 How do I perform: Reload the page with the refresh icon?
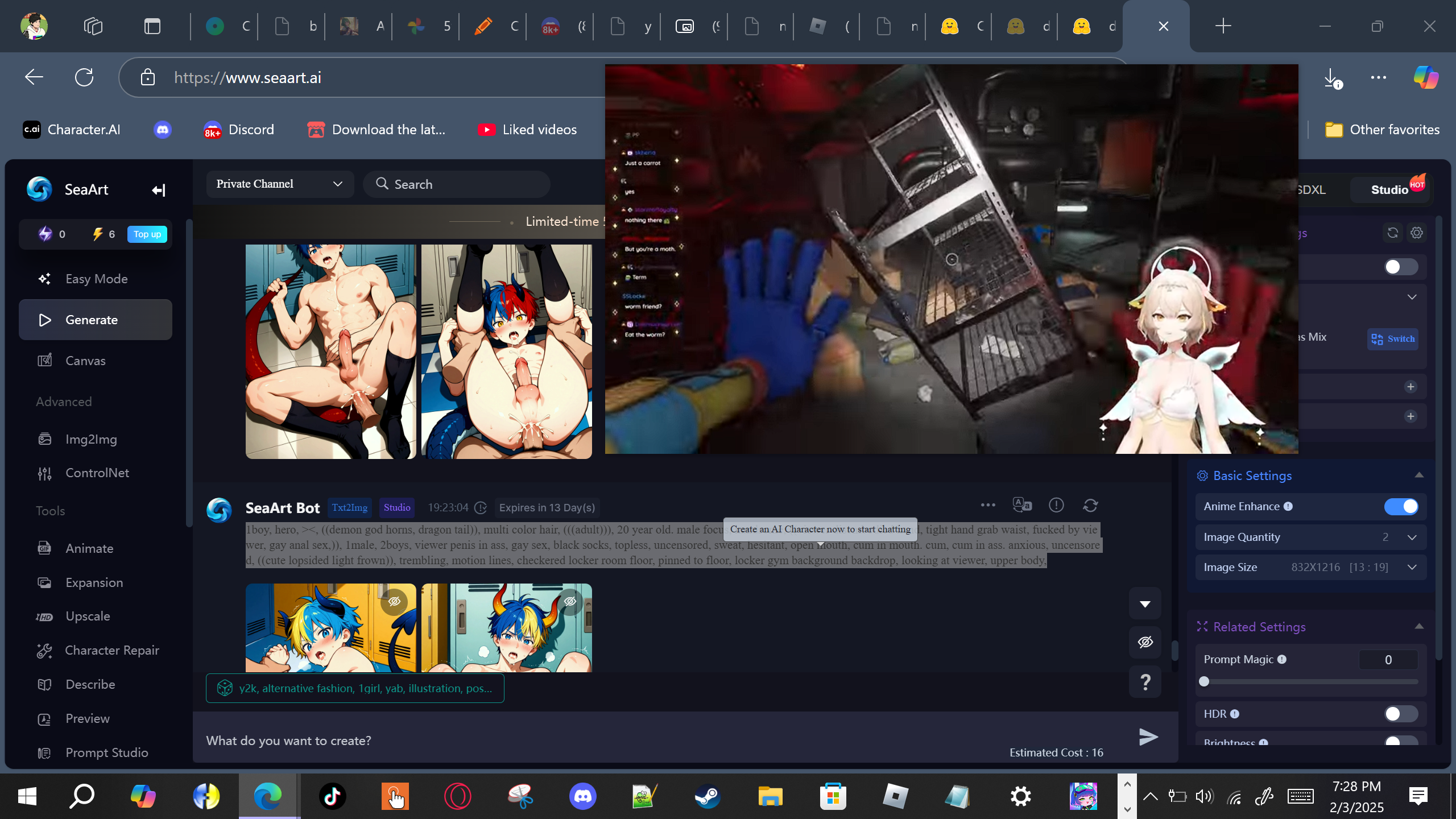pos(84,77)
